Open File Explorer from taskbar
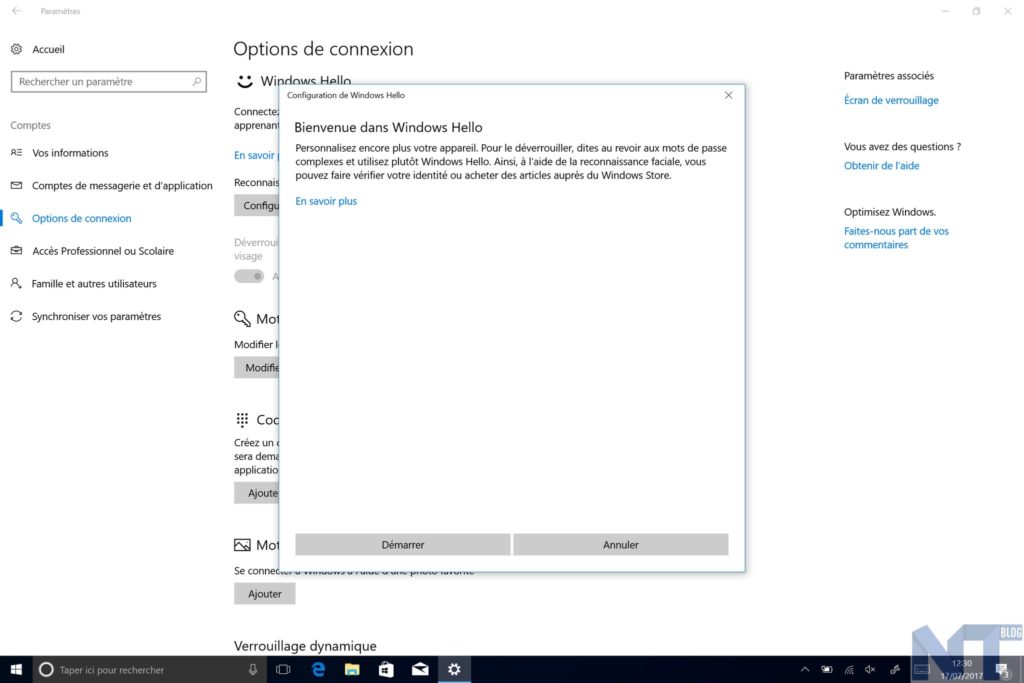Image resolution: width=1024 pixels, height=683 pixels. (352, 669)
